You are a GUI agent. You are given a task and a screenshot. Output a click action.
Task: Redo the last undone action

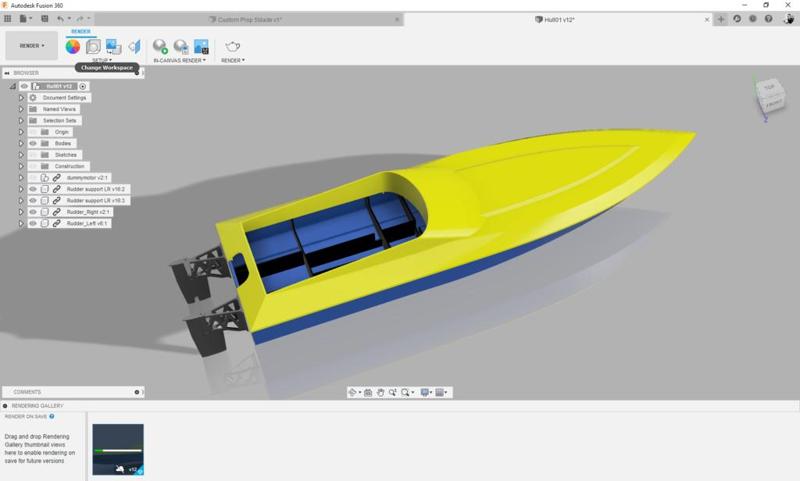click(80, 19)
